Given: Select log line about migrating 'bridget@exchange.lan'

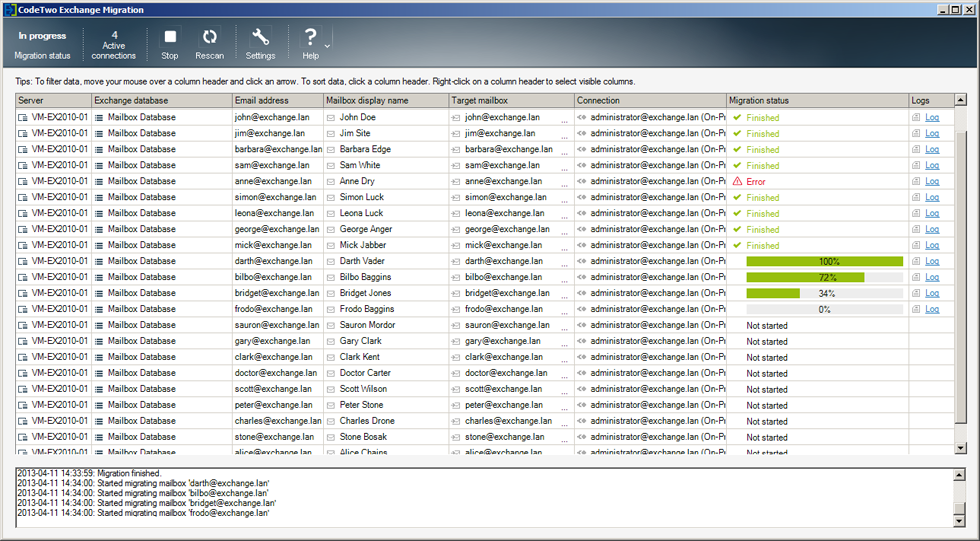Looking at the screenshot, I should coord(146,503).
